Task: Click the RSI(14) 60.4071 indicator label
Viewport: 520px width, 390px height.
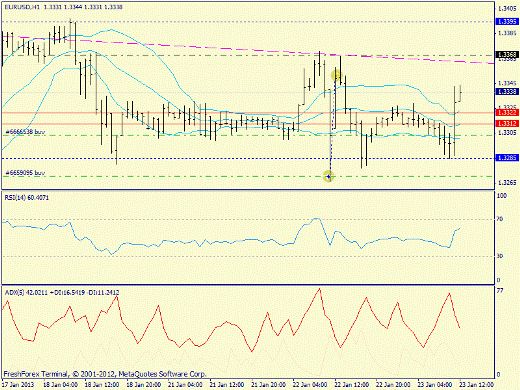Action: (x=27, y=198)
